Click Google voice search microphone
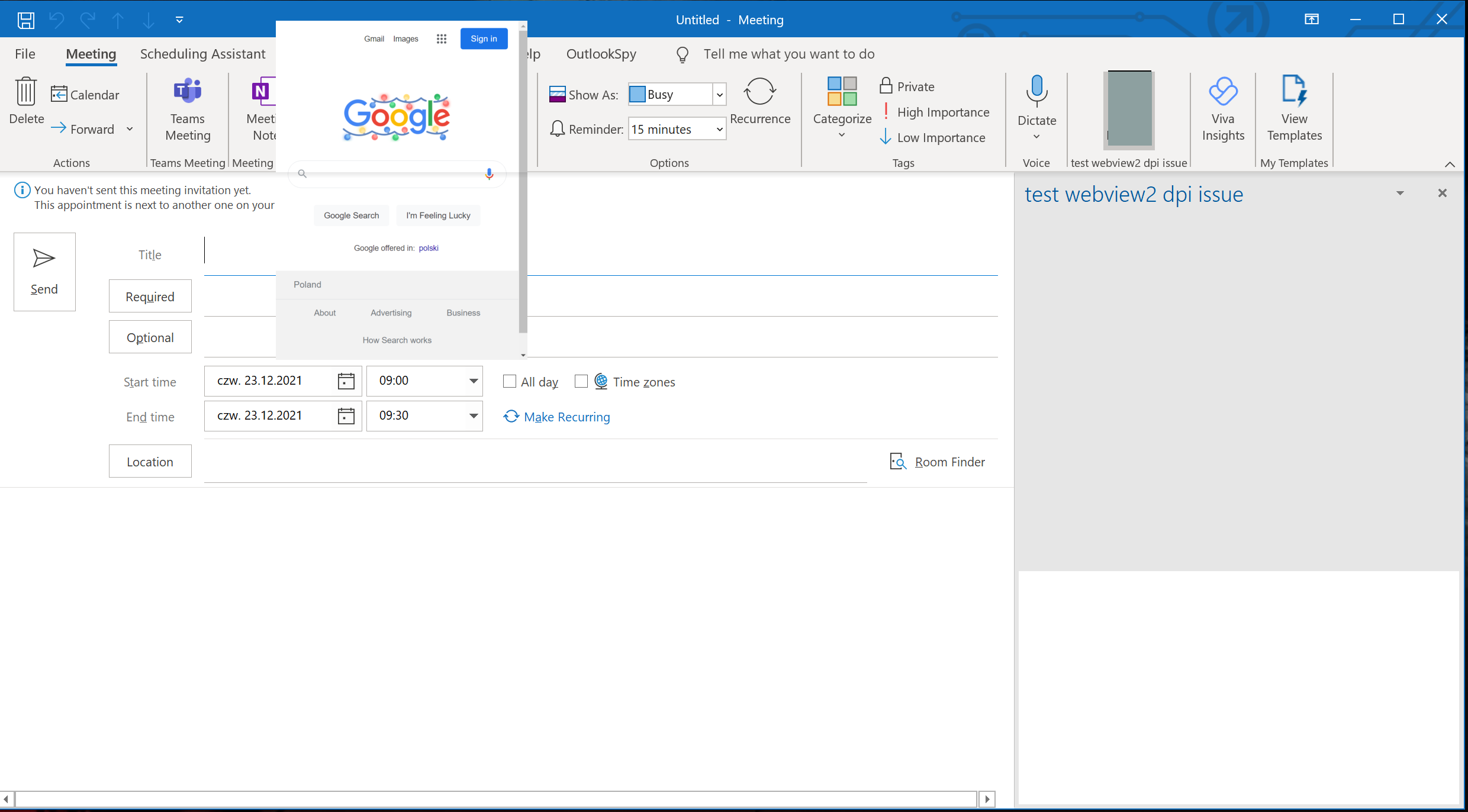Image resolution: width=1468 pixels, height=812 pixels. (489, 173)
